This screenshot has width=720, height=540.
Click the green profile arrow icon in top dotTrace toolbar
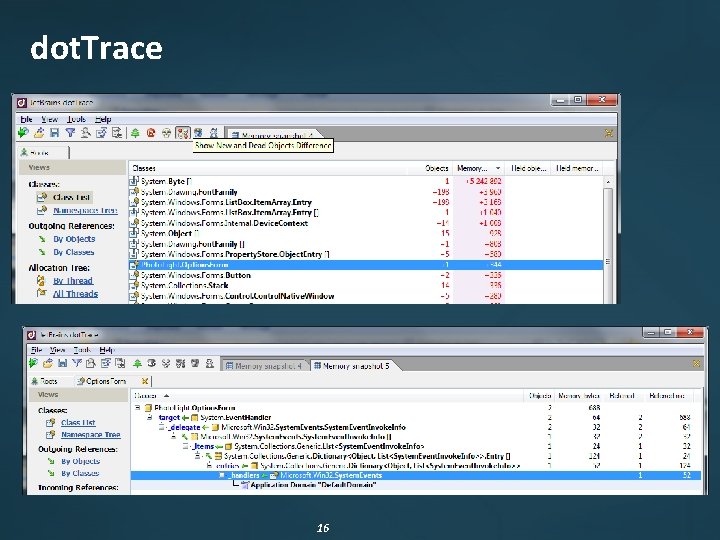(23, 133)
